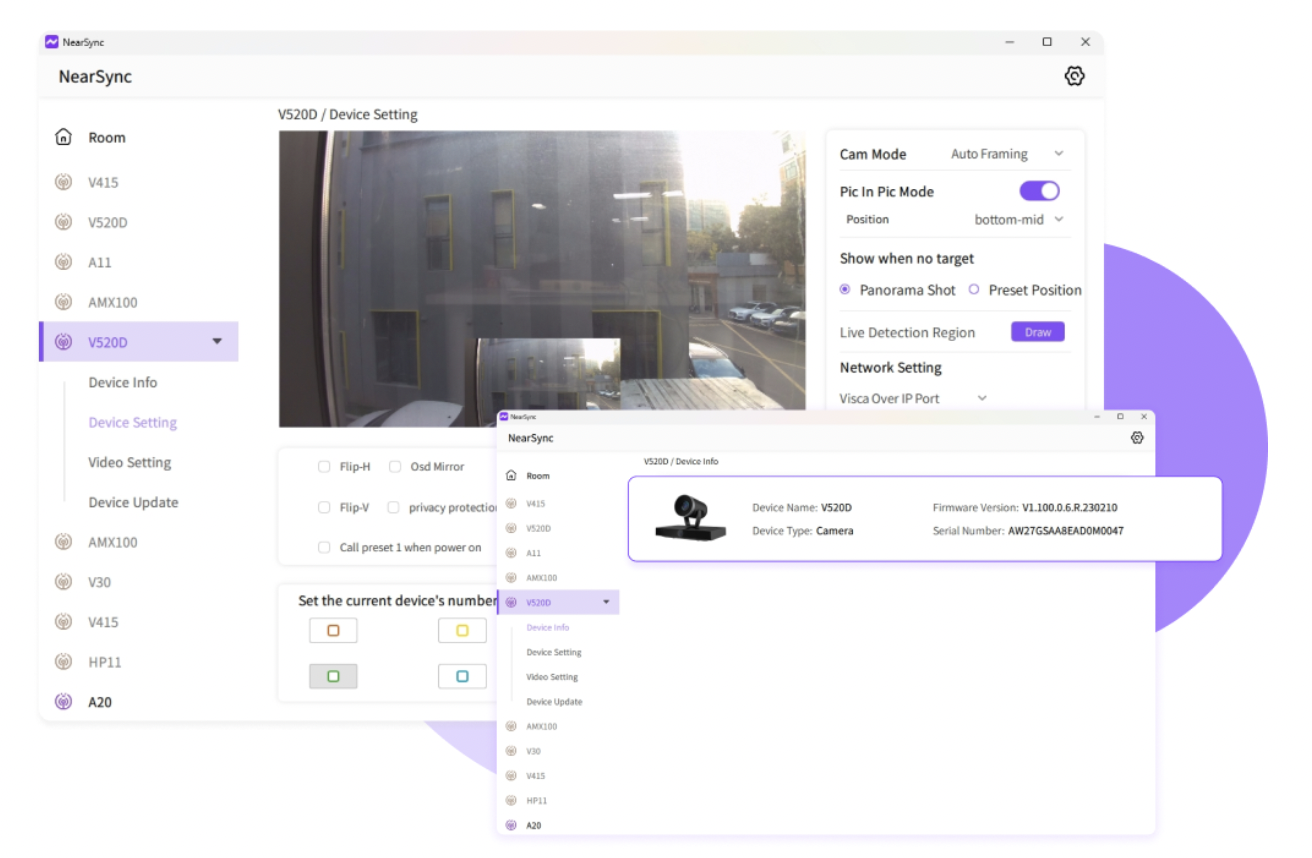The width and height of the screenshot is (1312, 858).
Task: Open Device Info in large window sidebar
Action: point(123,382)
